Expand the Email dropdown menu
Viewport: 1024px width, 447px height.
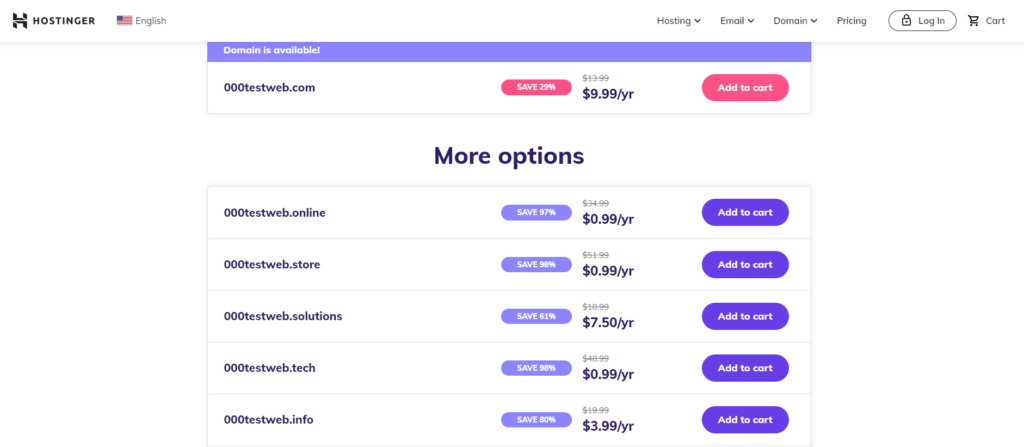pos(737,20)
